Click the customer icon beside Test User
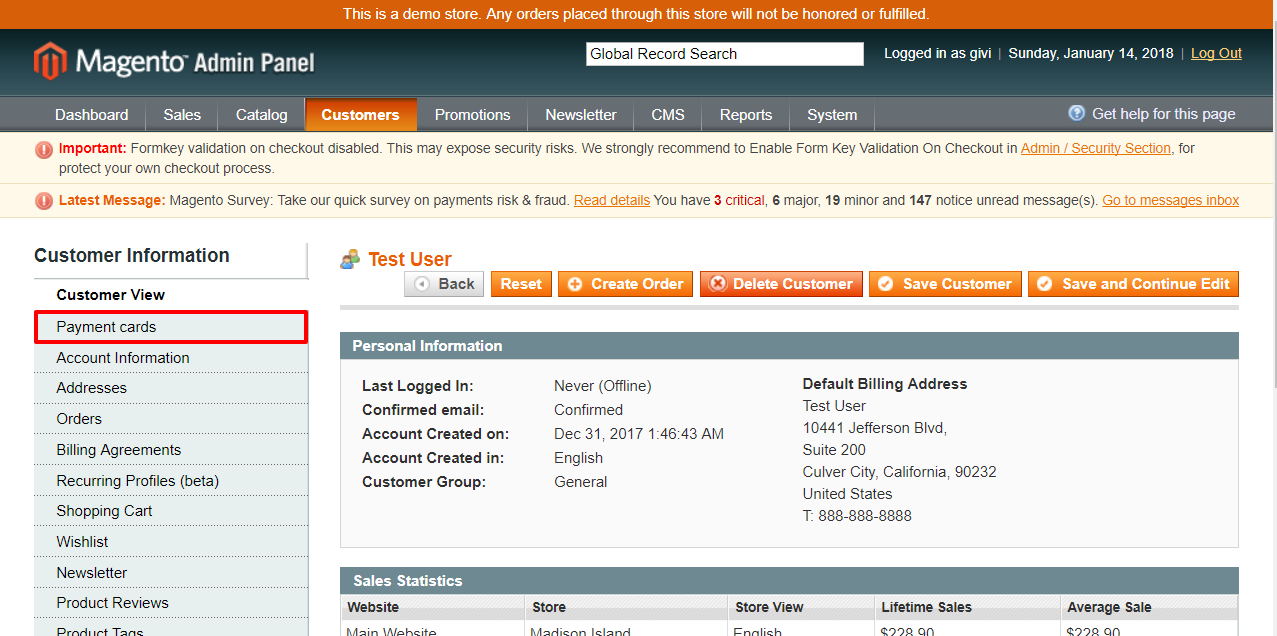The height and width of the screenshot is (636, 1277). (350, 260)
